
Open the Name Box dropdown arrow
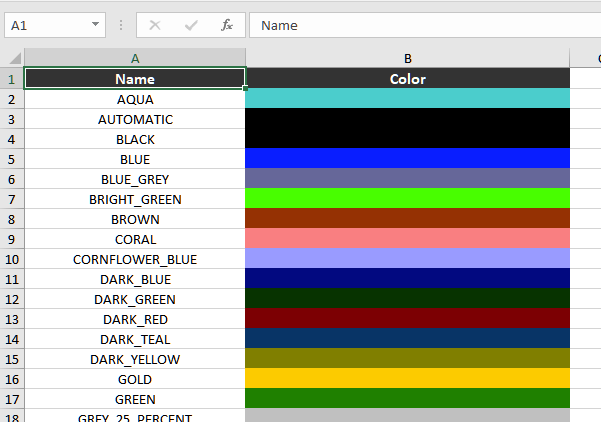click(x=95, y=25)
